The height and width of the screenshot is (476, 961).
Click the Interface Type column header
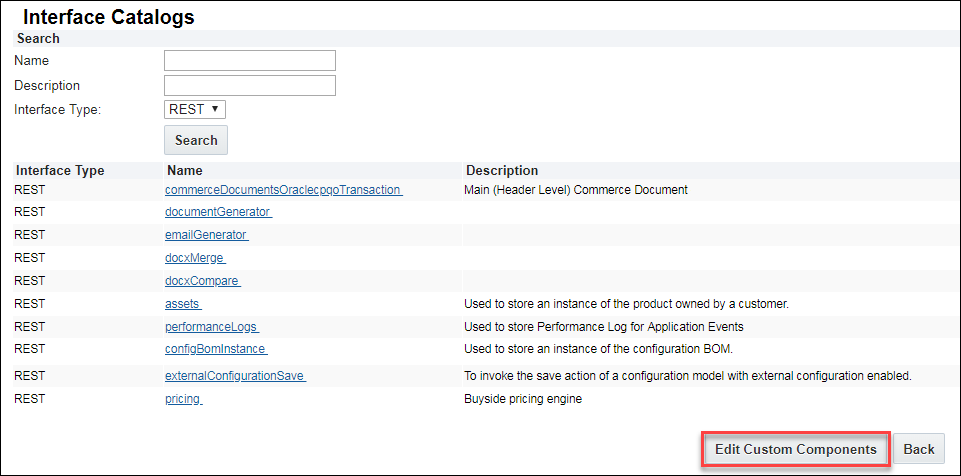(60, 171)
